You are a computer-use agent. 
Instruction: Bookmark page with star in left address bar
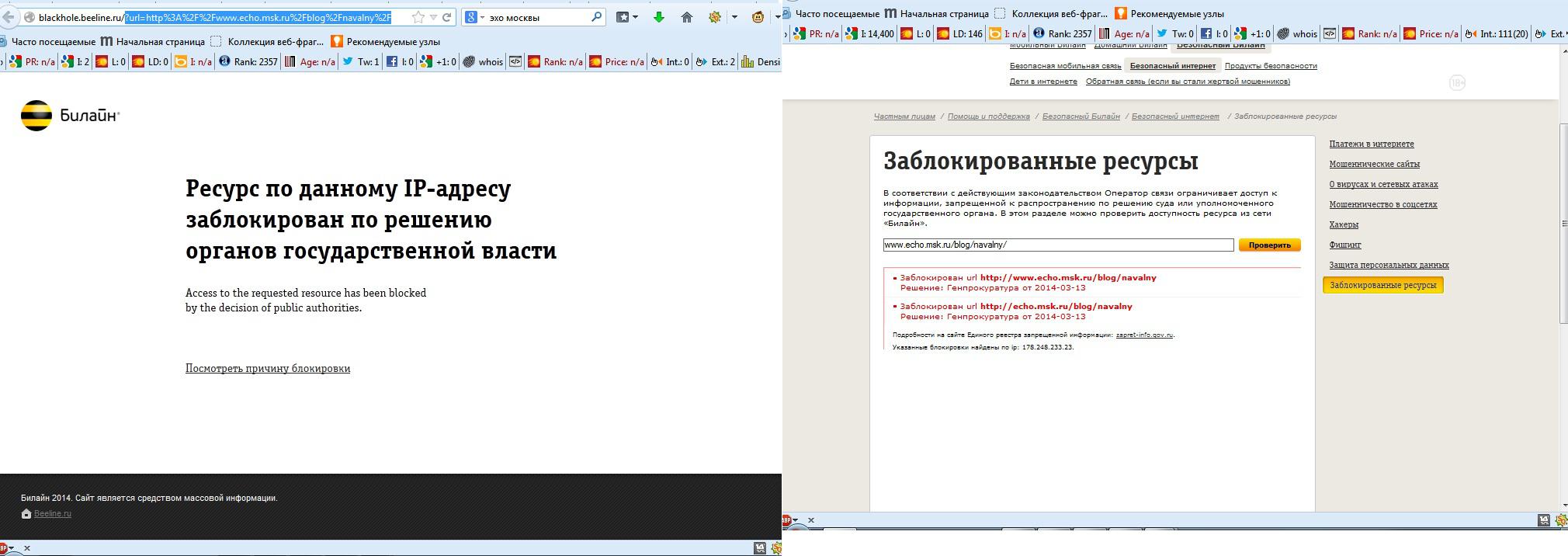coord(418,17)
